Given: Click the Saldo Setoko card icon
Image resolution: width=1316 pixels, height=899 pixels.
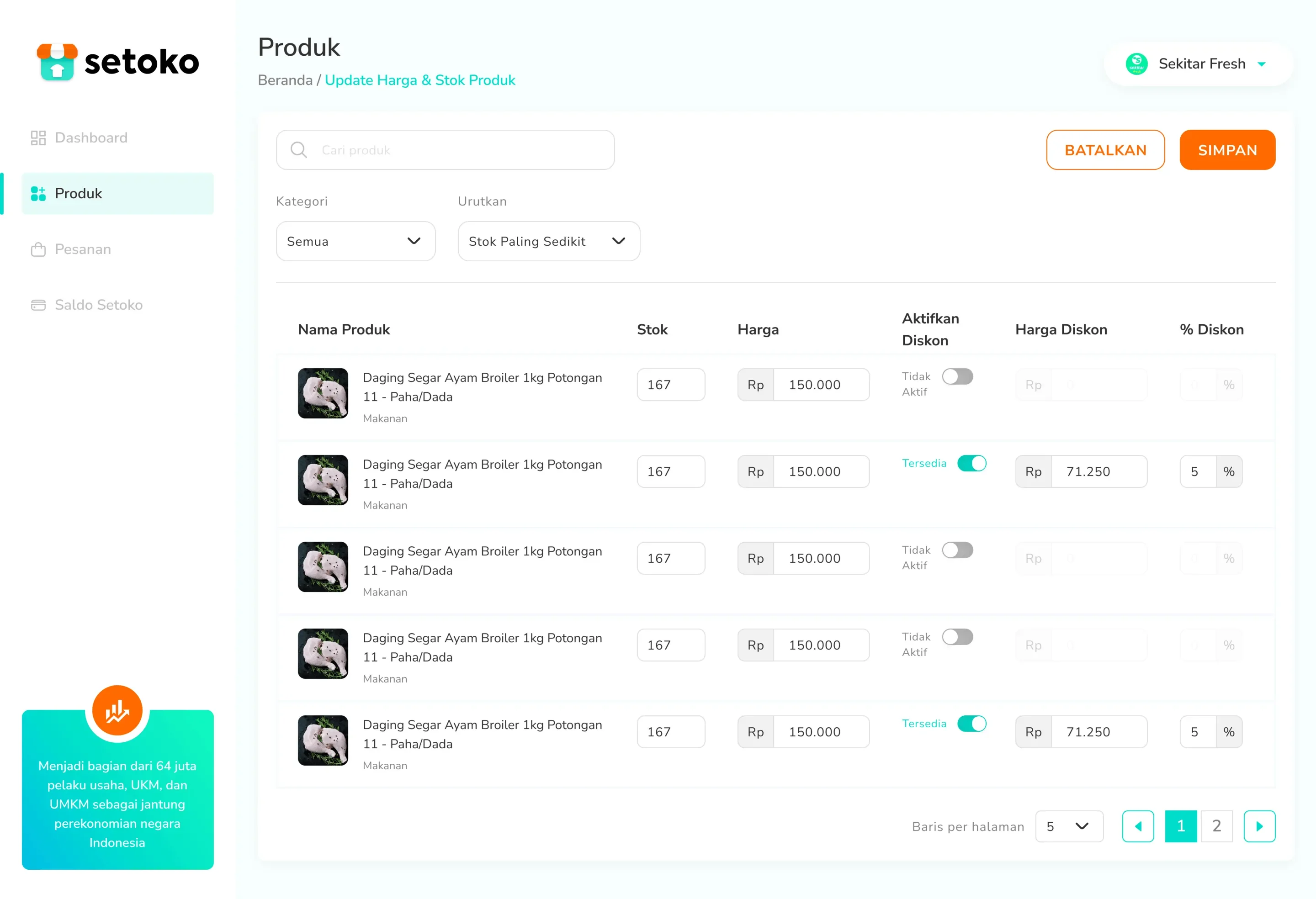Looking at the screenshot, I should coord(38,305).
